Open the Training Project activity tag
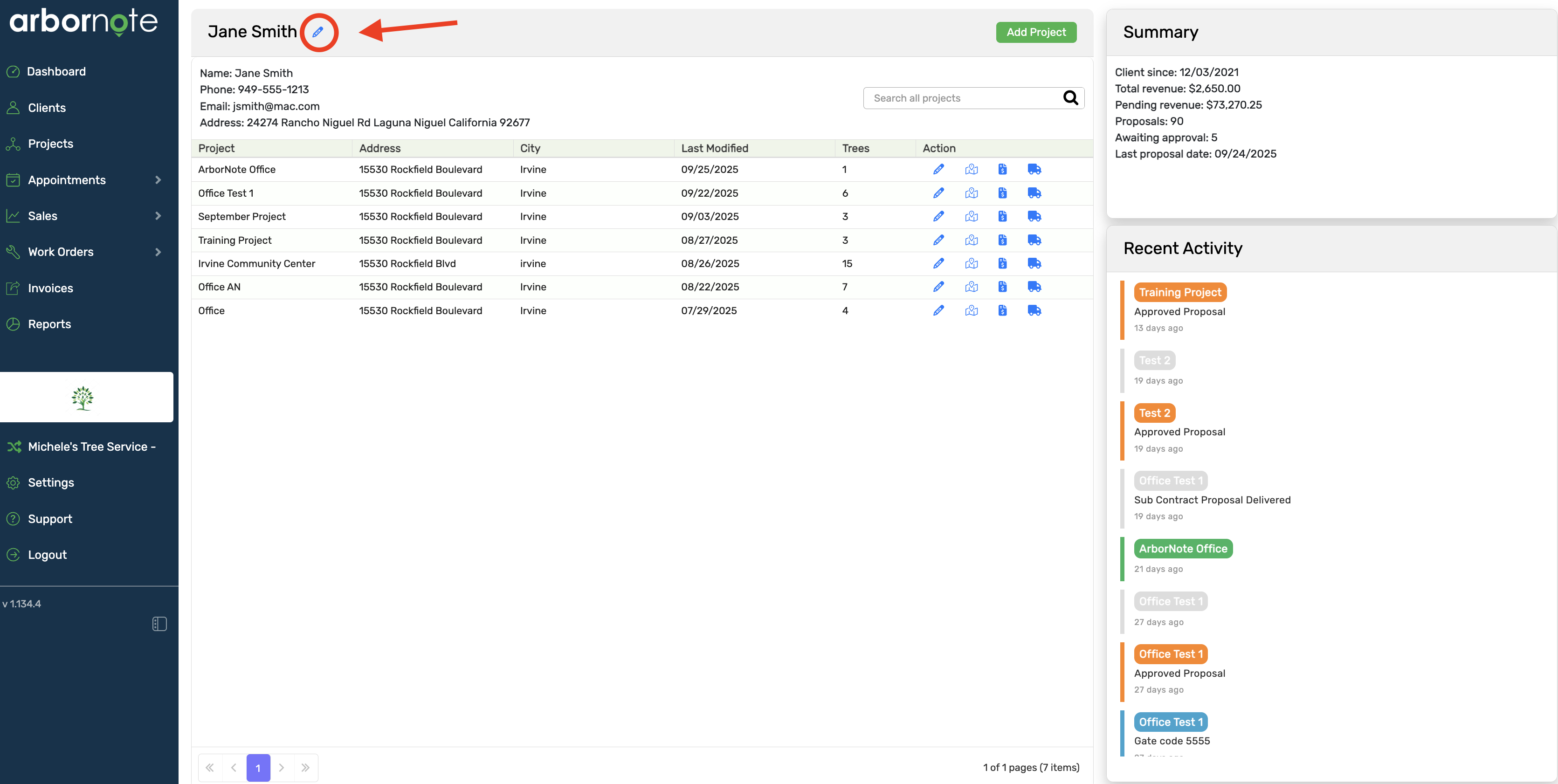Screen dimensions: 1558x784 point(1179,292)
